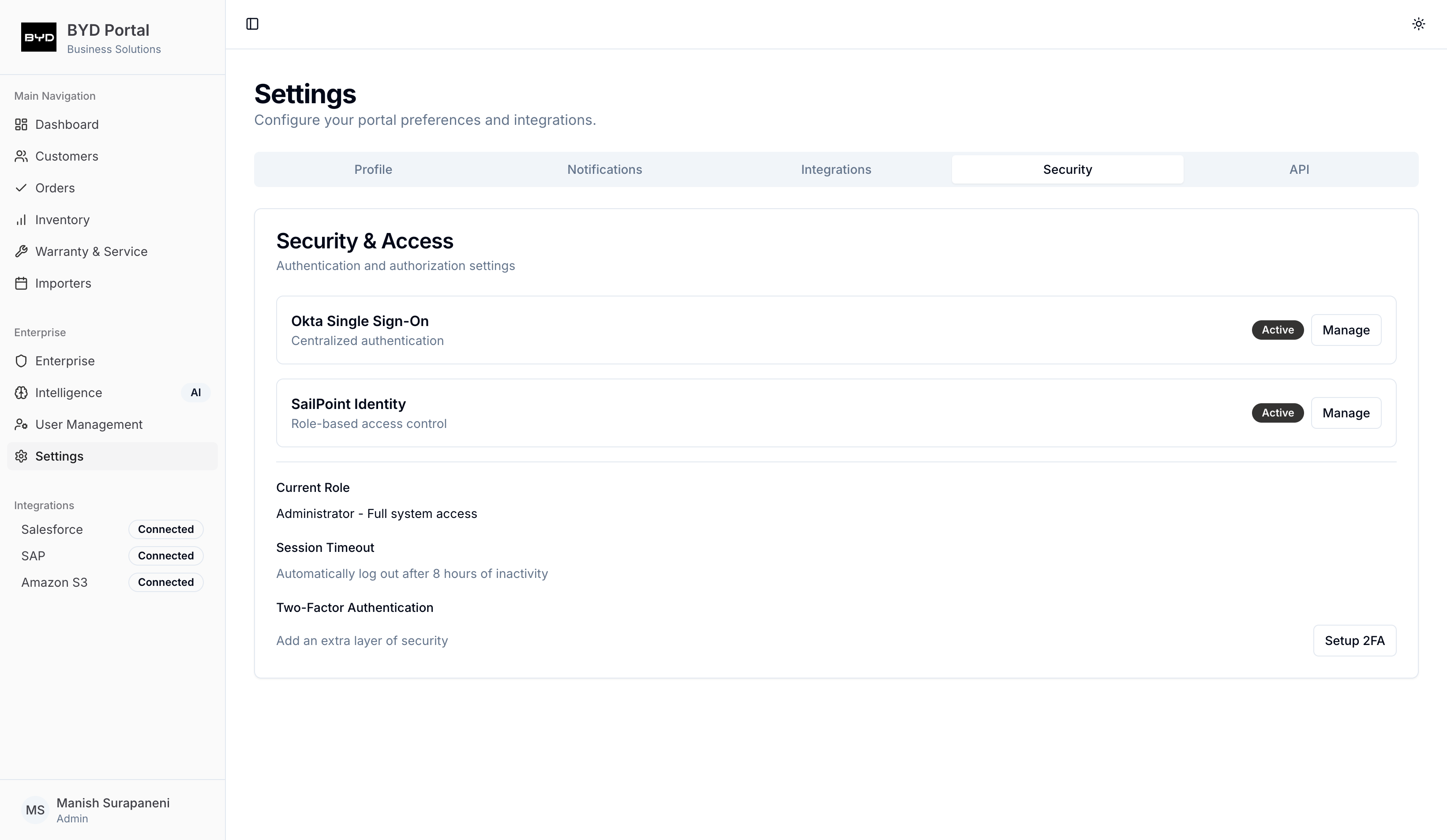Click the Inventory bar chart icon
The height and width of the screenshot is (840, 1447).
[21, 220]
